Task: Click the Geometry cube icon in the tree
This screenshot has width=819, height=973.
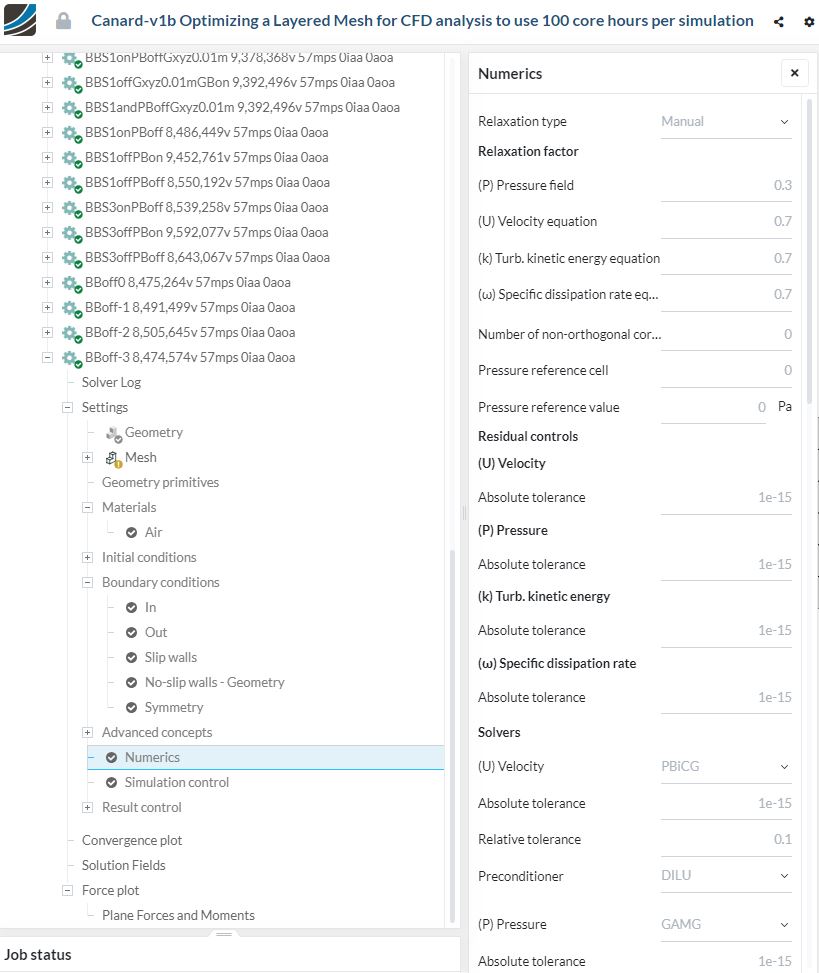Action: tap(112, 433)
